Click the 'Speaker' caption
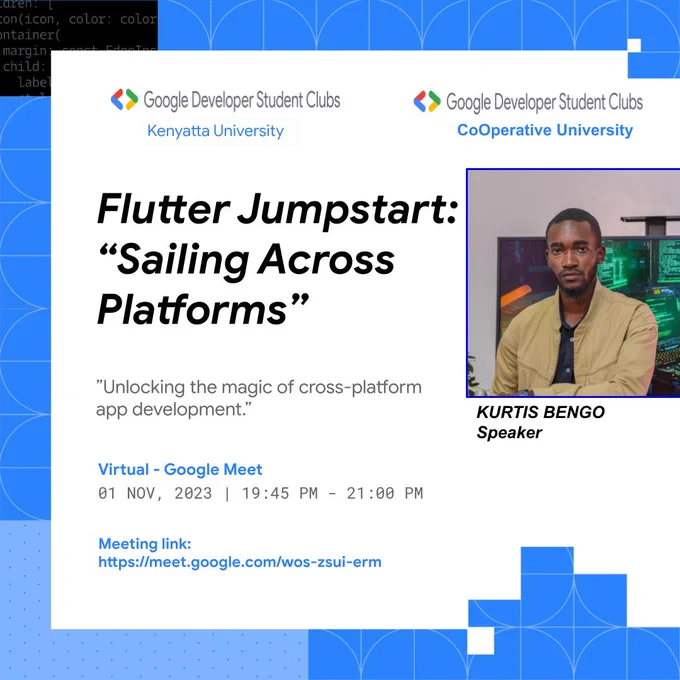 pos(509,433)
